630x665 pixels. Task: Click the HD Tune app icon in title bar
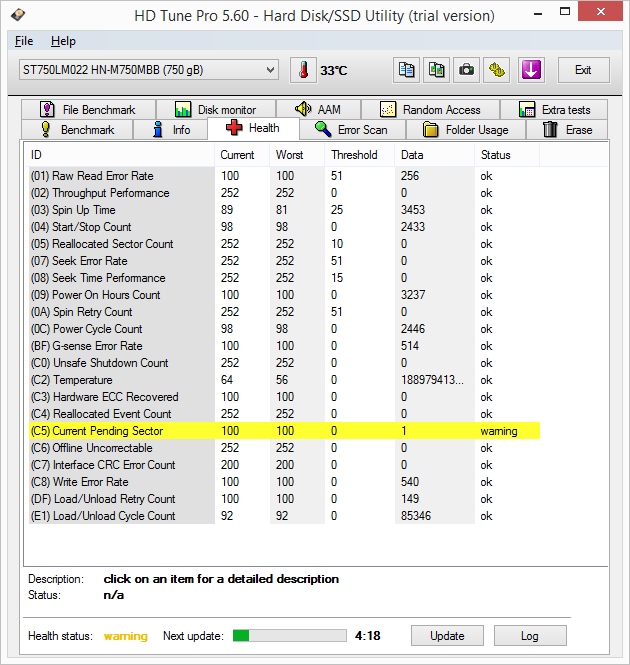tap(18, 15)
